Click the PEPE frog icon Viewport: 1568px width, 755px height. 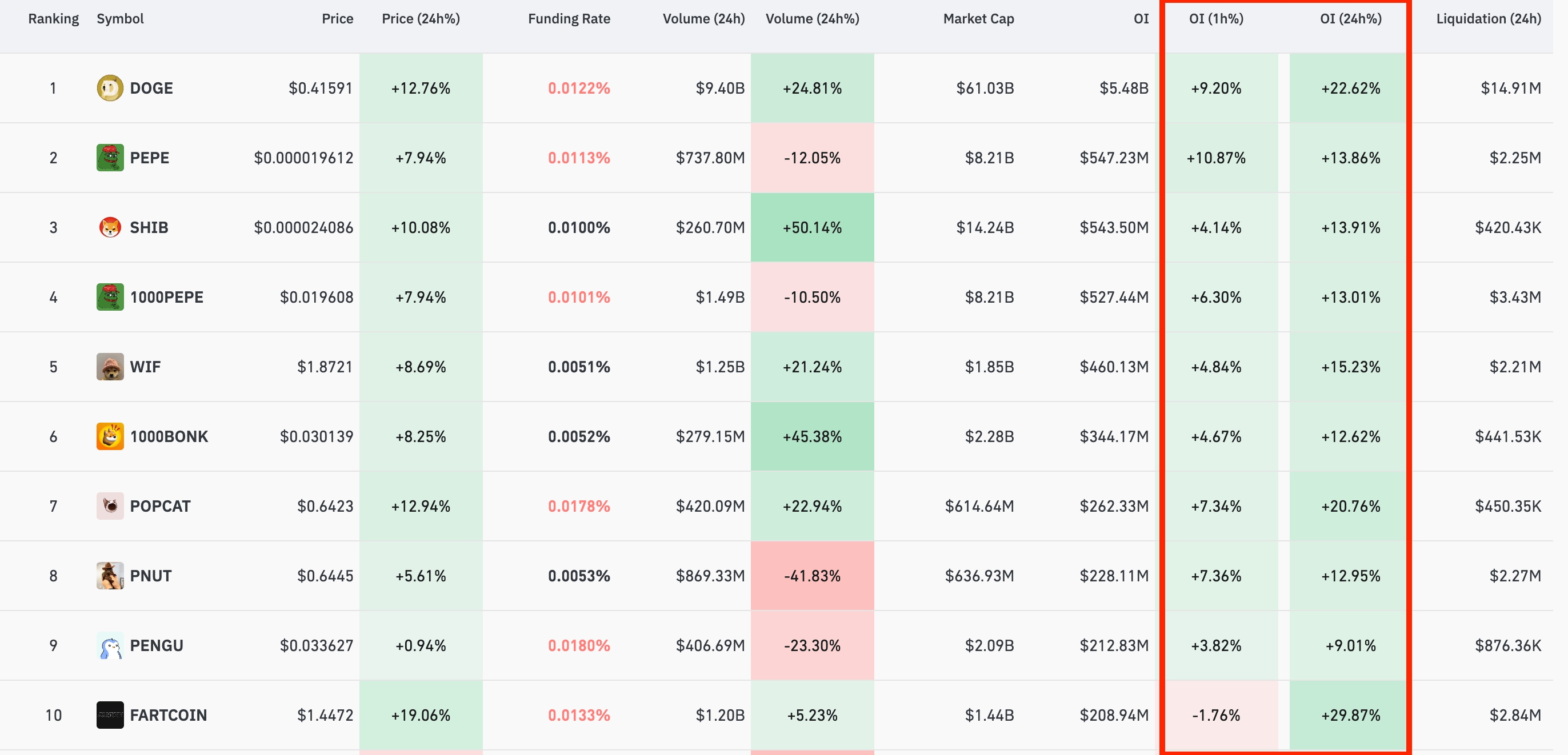point(110,158)
